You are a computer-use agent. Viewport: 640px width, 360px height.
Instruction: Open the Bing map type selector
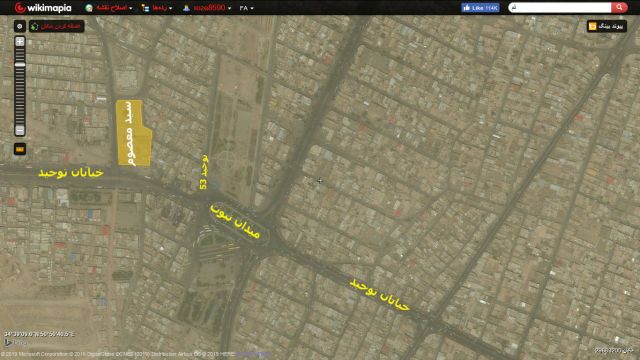(607, 26)
